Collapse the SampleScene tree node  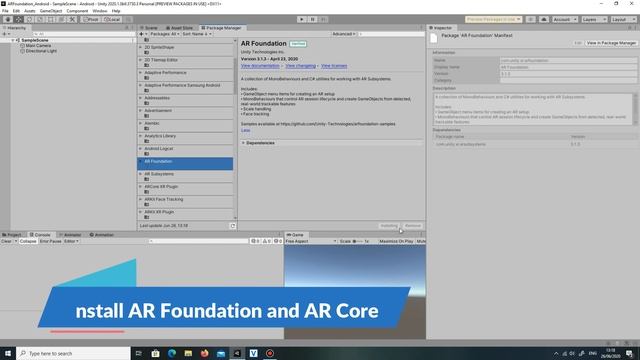pyautogui.click(x=13, y=40)
